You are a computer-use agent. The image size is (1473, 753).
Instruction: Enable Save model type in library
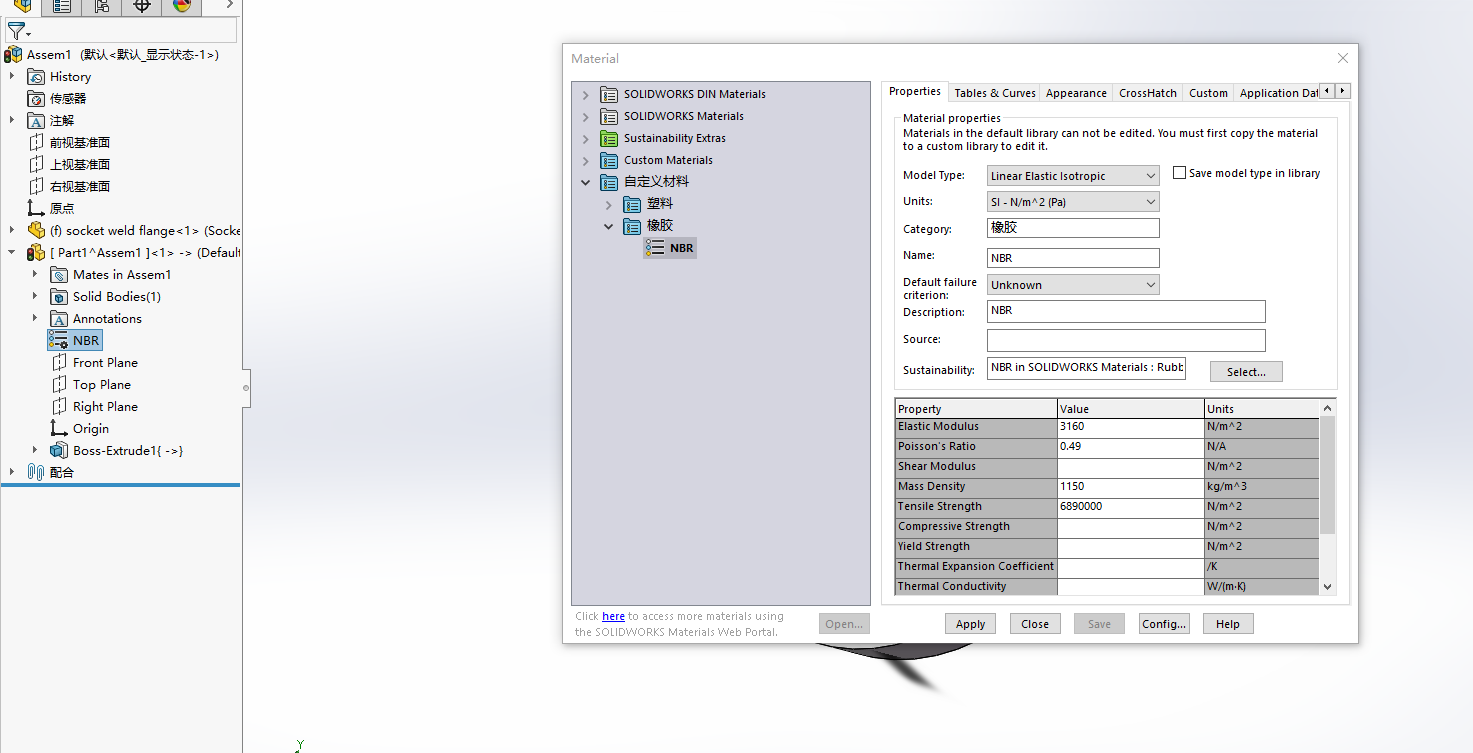coord(1179,173)
